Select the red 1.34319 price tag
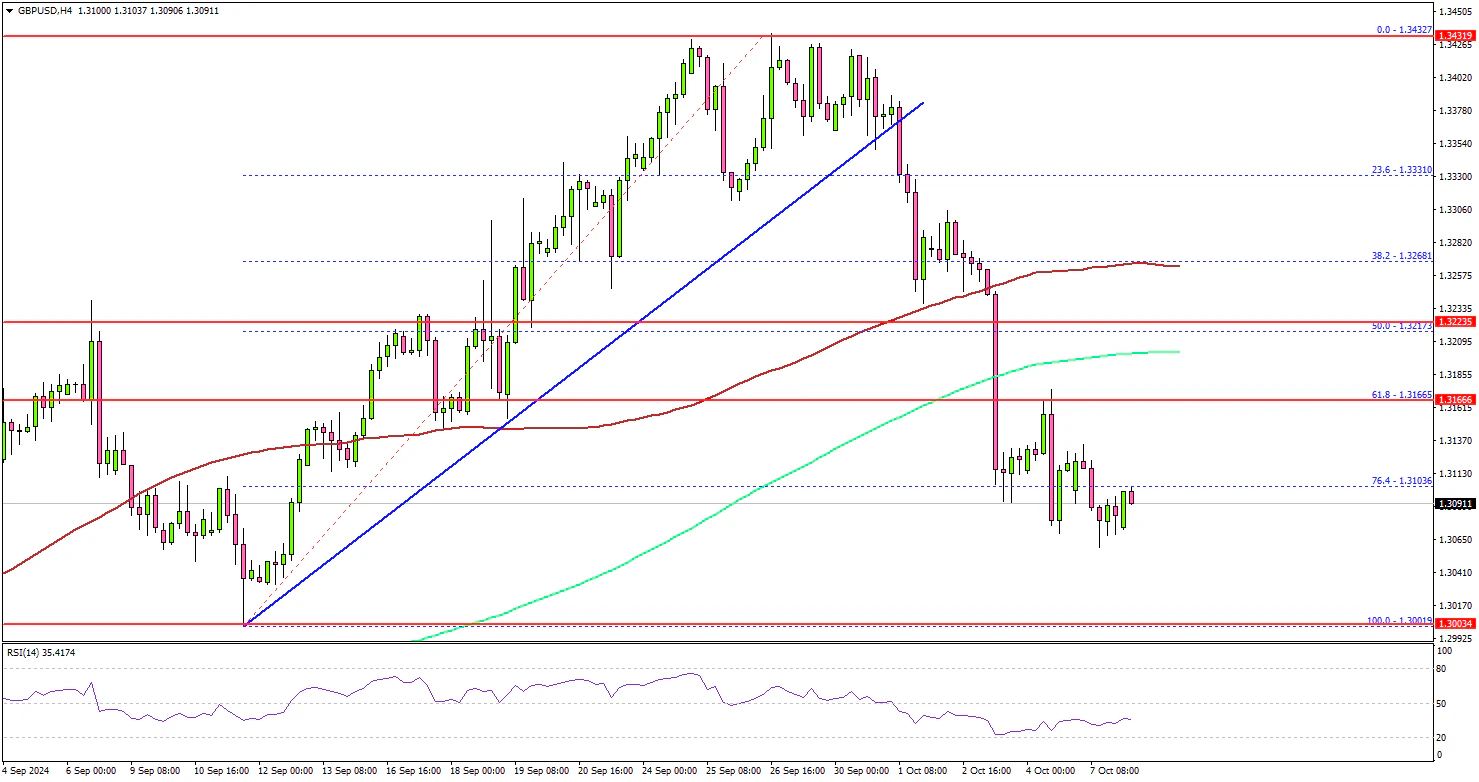Screen dimensions: 1479x782 [1455, 36]
